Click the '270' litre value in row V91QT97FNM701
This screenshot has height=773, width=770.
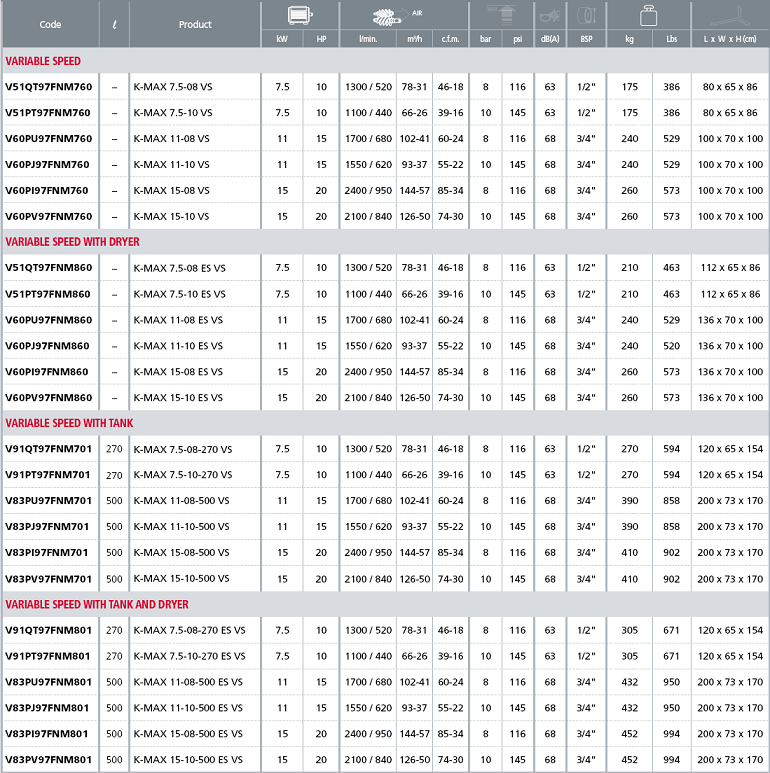pyautogui.click(x=114, y=449)
